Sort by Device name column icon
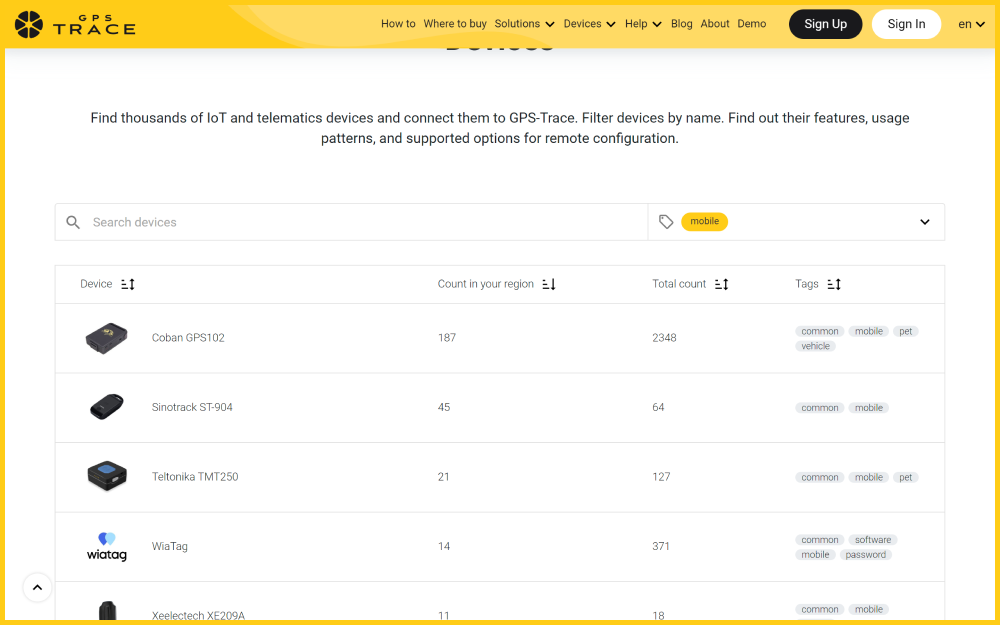 [128, 284]
